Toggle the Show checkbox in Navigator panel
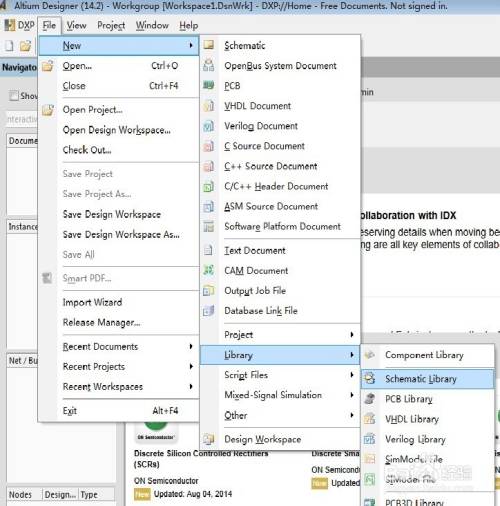 click(14, 96)
